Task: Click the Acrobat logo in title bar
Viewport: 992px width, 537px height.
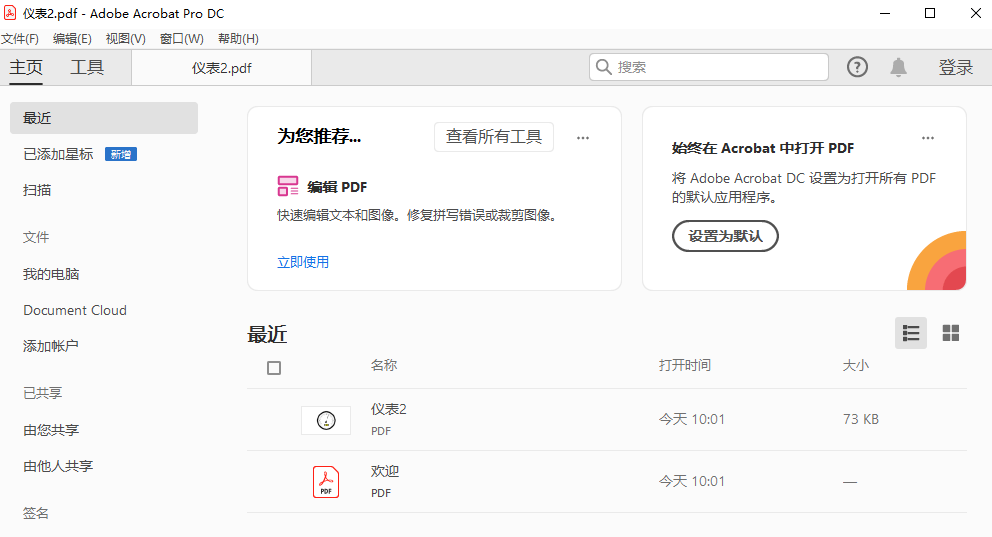Action: [10, 13]
